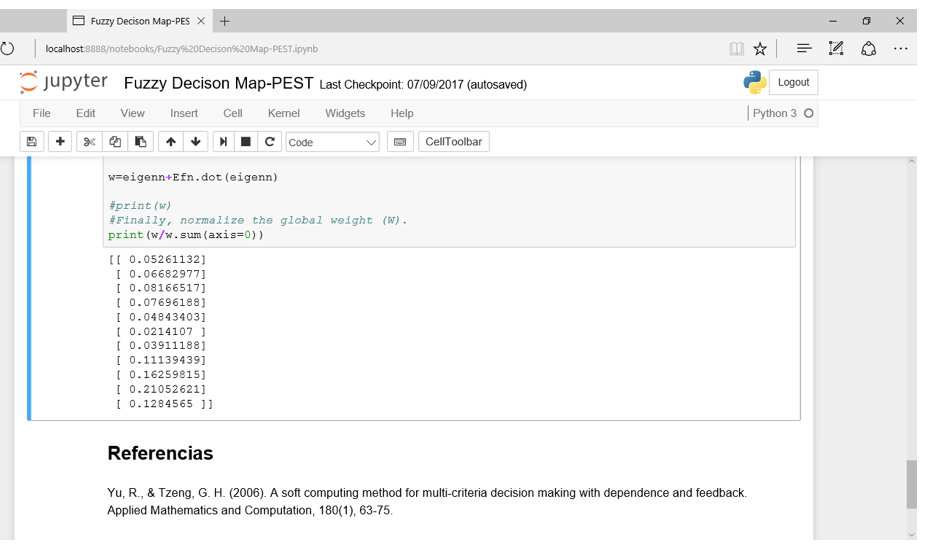This screenshot has width=930, height=552.
Task: Click code line w=eigenn+Efn.dot(eigenn)
Action: [193, 177]
